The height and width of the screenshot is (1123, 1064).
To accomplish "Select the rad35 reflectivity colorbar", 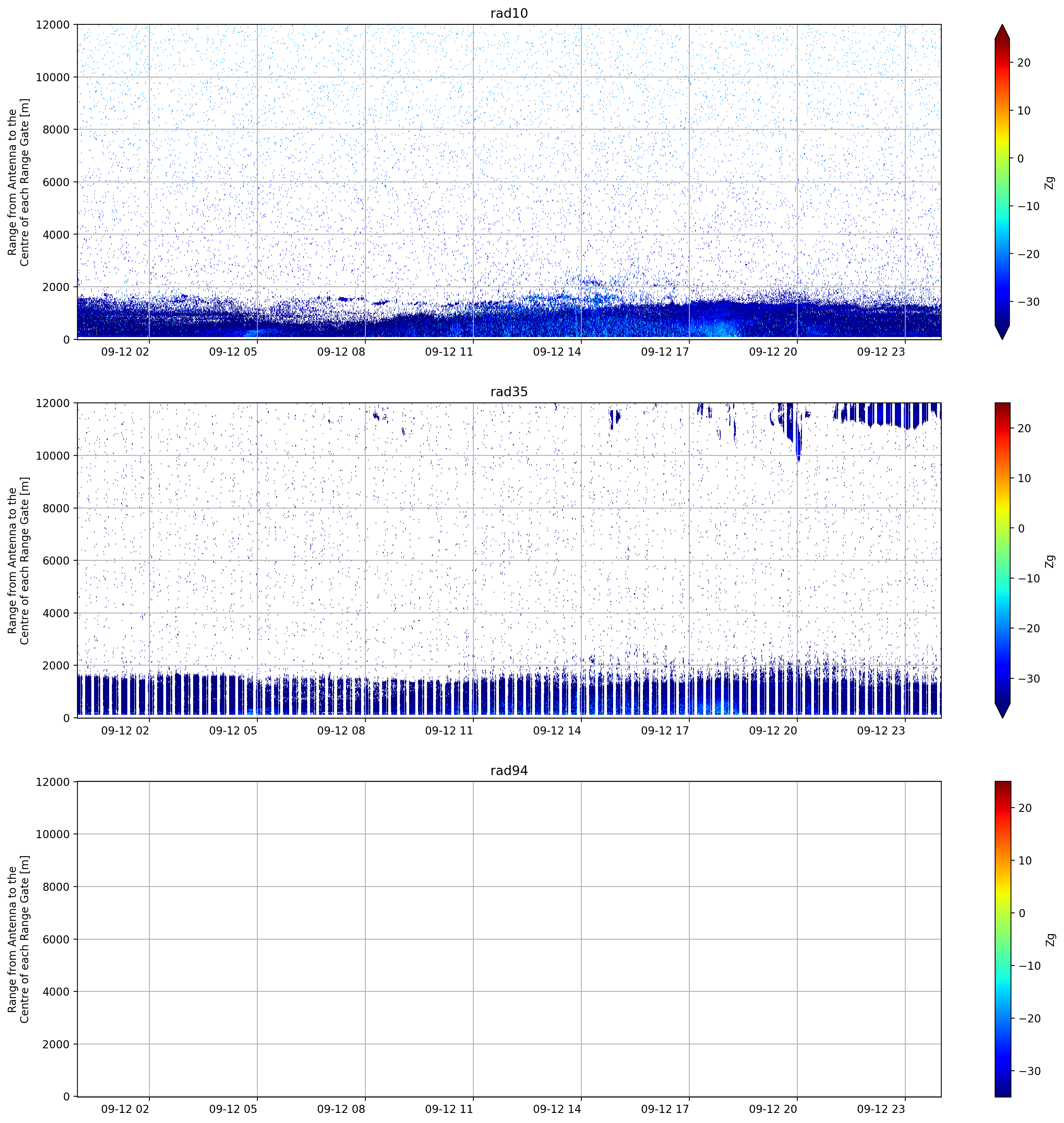I will 1002,560.
